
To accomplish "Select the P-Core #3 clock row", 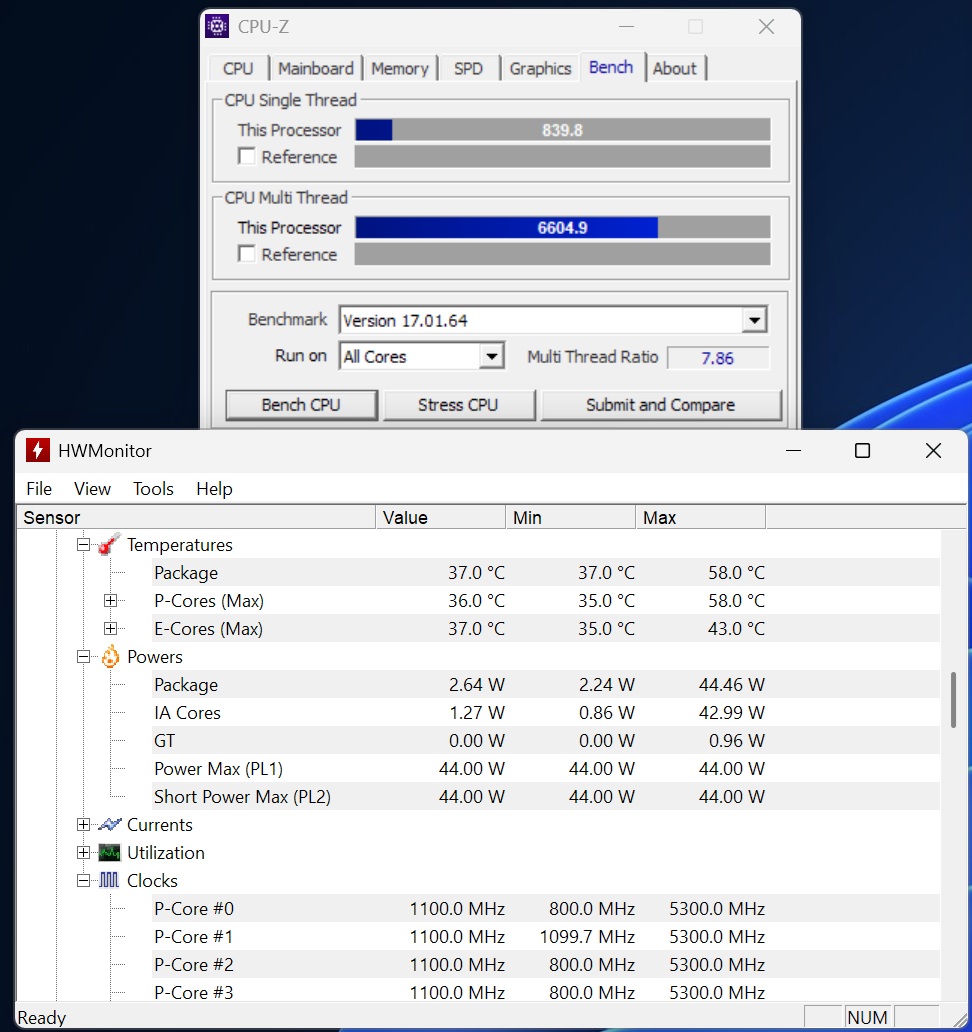I will click(546, 991).
